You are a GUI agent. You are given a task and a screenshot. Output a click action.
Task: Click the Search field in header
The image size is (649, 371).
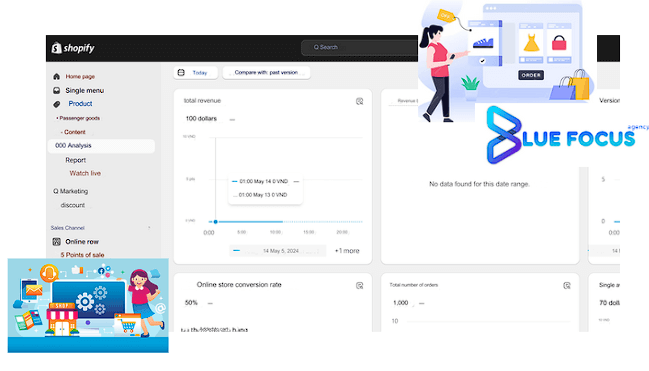point(359,48)
